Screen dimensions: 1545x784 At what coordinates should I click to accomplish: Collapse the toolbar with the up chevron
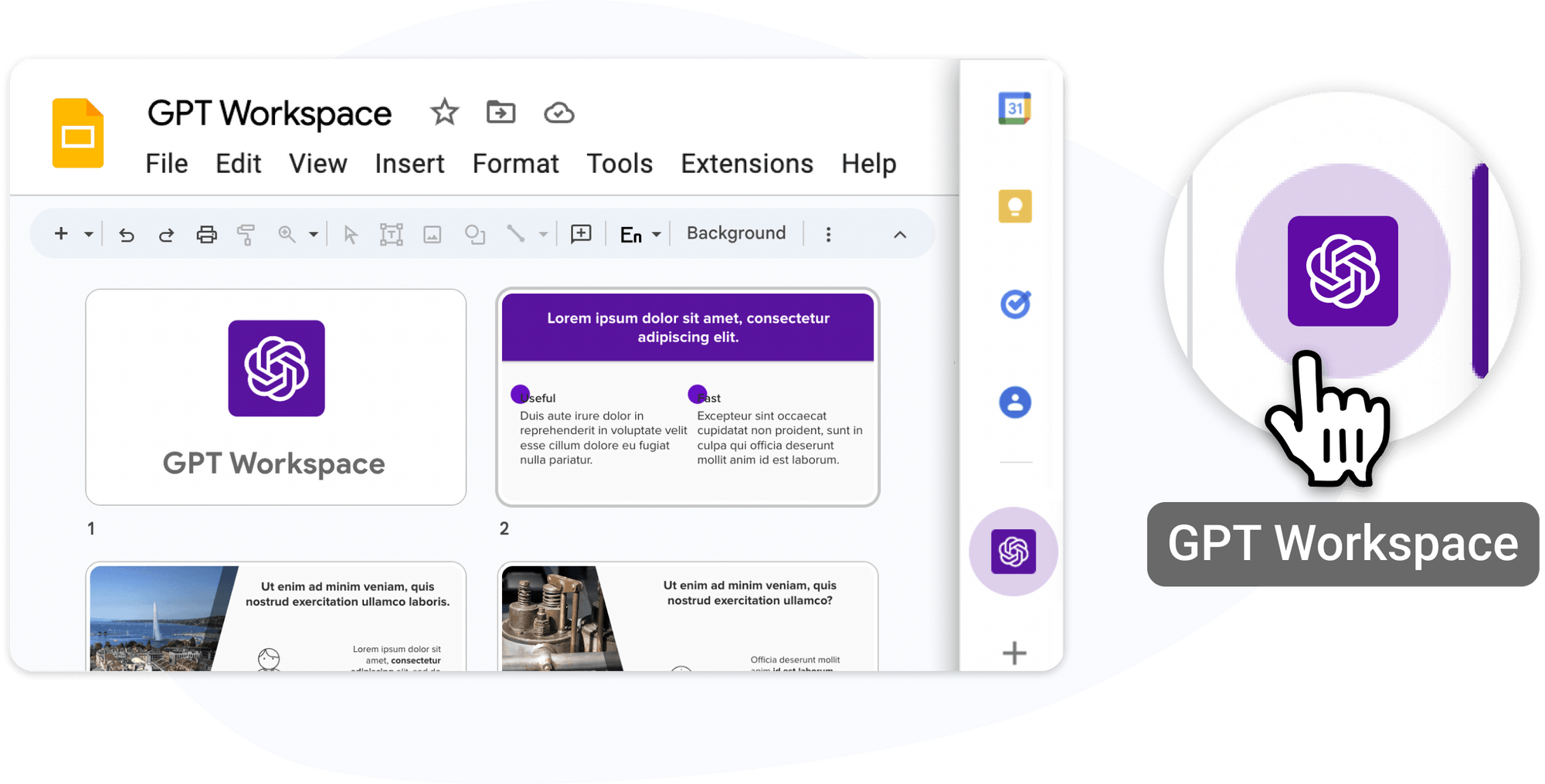pos(900,234)
